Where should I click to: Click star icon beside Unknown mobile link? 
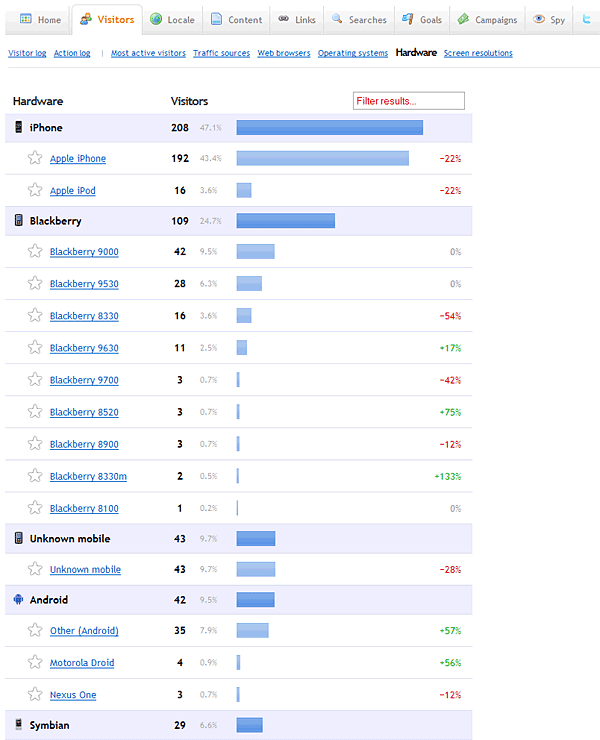(35, 569)
